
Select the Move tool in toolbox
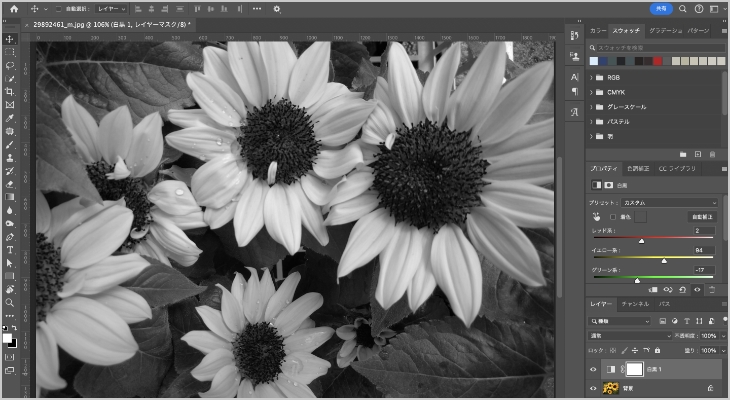[x=9, y=39]
